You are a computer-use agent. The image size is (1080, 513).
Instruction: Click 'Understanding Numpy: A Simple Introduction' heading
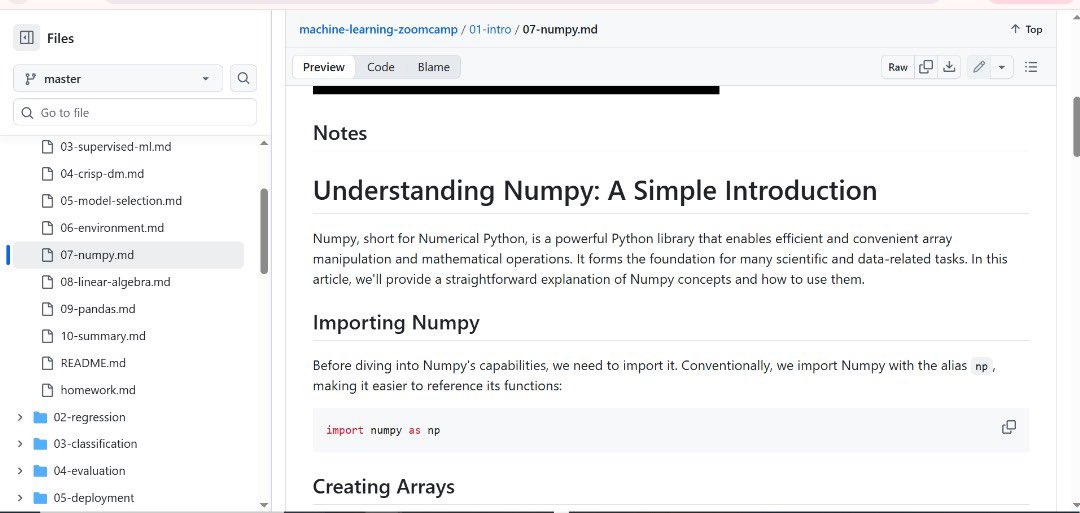[x=595, y=191]
